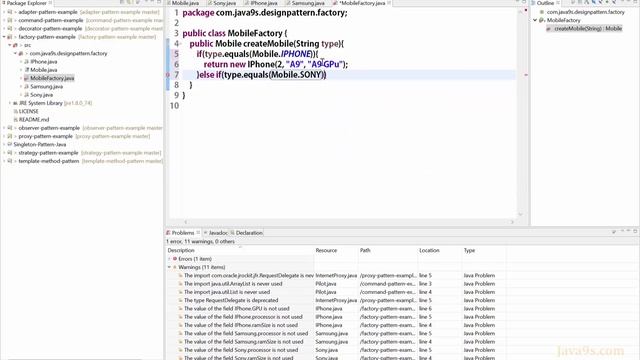Click the editor vertical scrollbar
The width and height of the screenshot is (640, 360).
520,113
